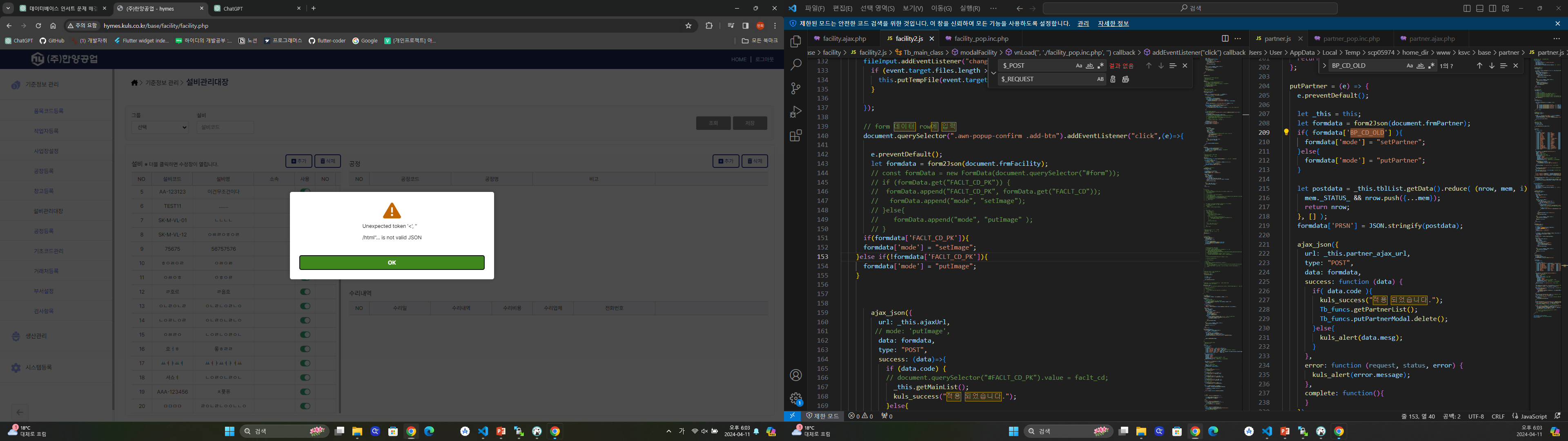Click the Windows Start button on left taskbar
Image resolution: width=1568 pixels, height=441 pixels.
(x=229, y=431)
